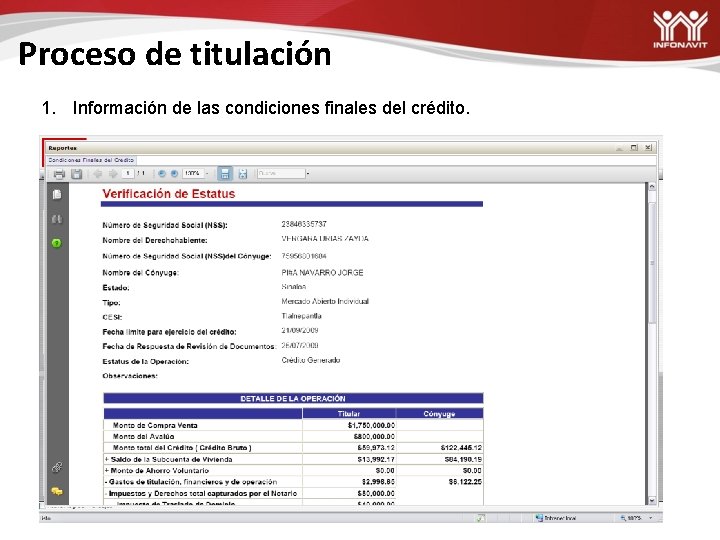Viewport: 720px width, 540px height.
Task: Click the $80,000.00 impuestos value
Action: pos(376,494)
